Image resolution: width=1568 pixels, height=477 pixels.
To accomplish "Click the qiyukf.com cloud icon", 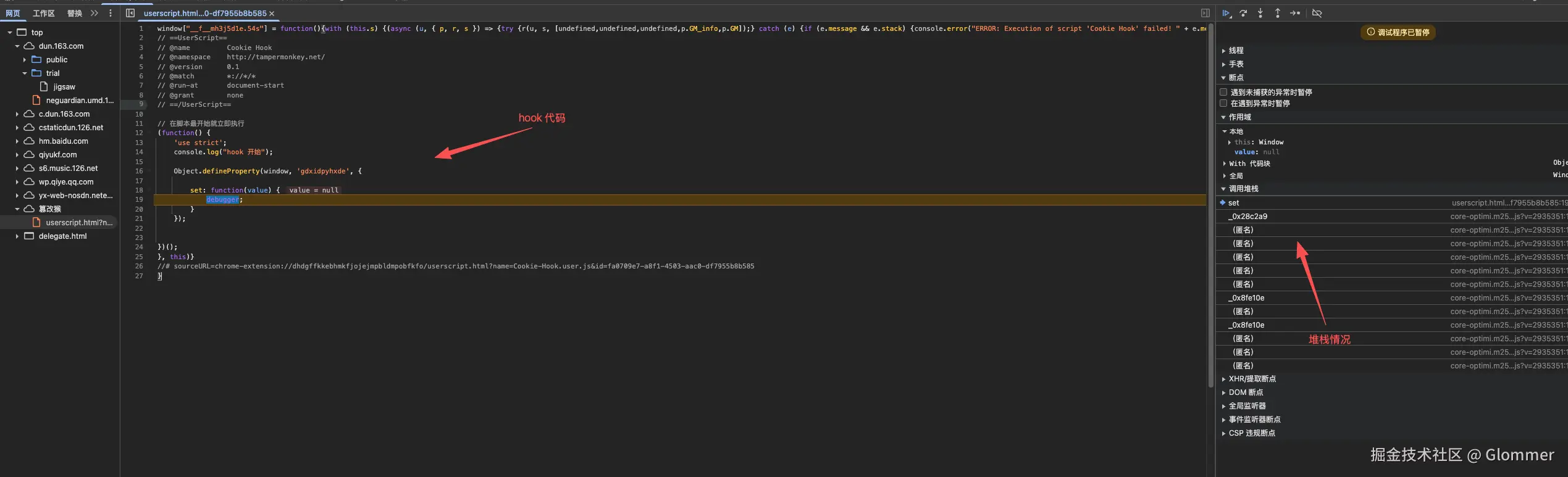I will (x=29, y=154).
